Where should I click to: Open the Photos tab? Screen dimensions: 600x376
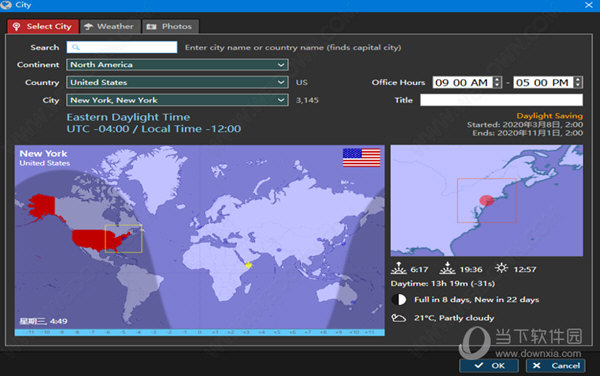tap(170, 26)
